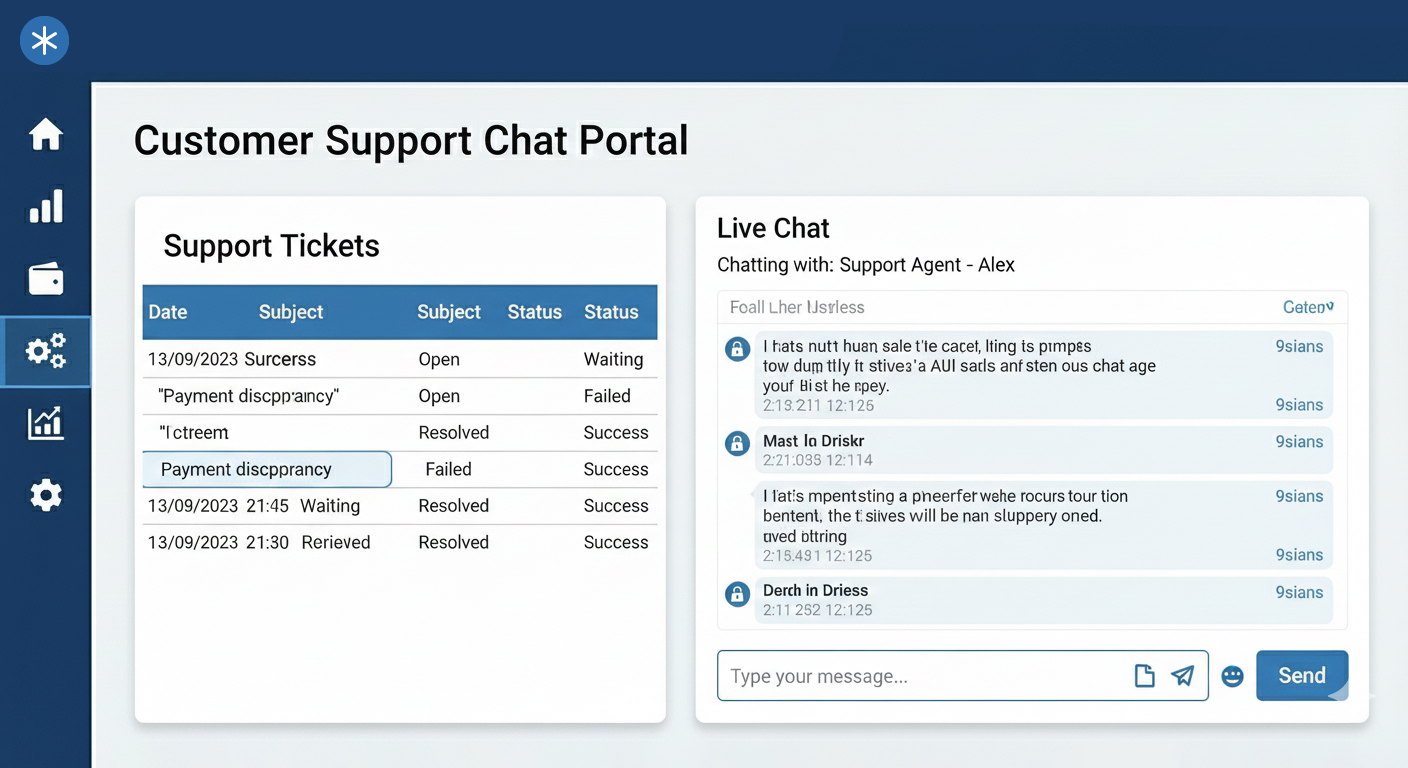
Task: Open the 13/09/2023 21:30 Rerieved ticket
Action: pos(259,542)
